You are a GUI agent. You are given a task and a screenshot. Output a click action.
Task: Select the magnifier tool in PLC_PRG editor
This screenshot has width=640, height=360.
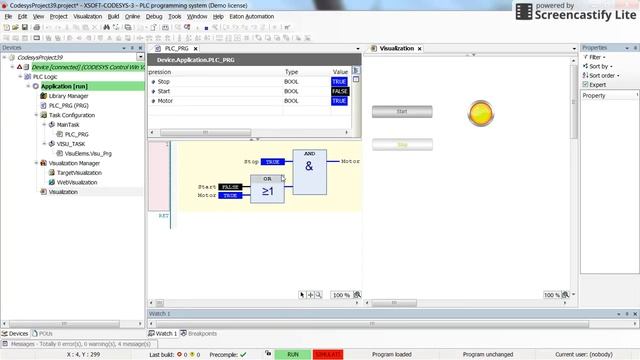[x=318, y=294]
